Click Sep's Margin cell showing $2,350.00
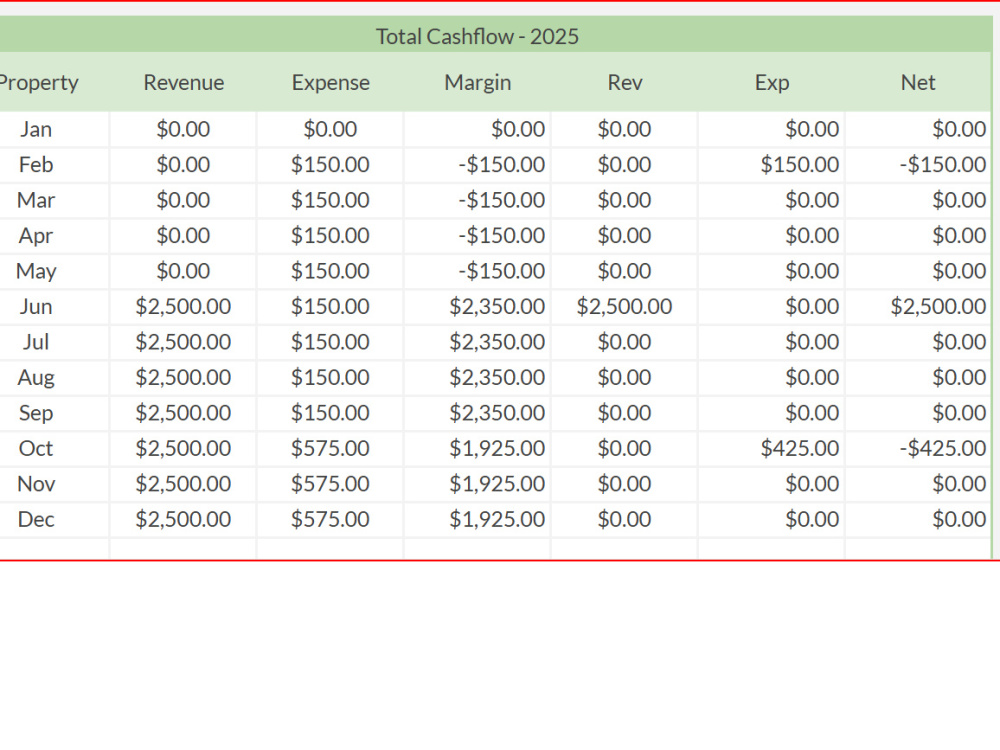Image resolution: width=1000 pixels, height=750 pixels. click(x=478, y=413)
